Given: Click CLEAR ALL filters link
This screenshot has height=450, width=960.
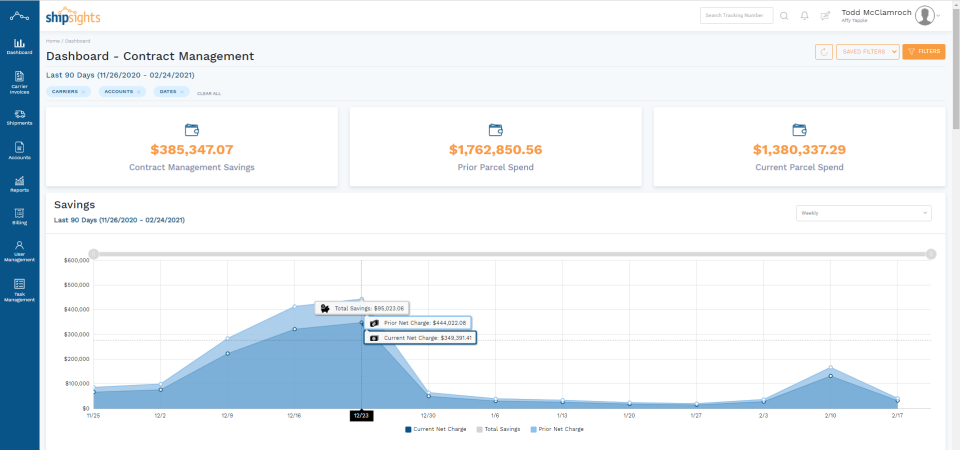Looking at the screenshot, I should point(209,94).
